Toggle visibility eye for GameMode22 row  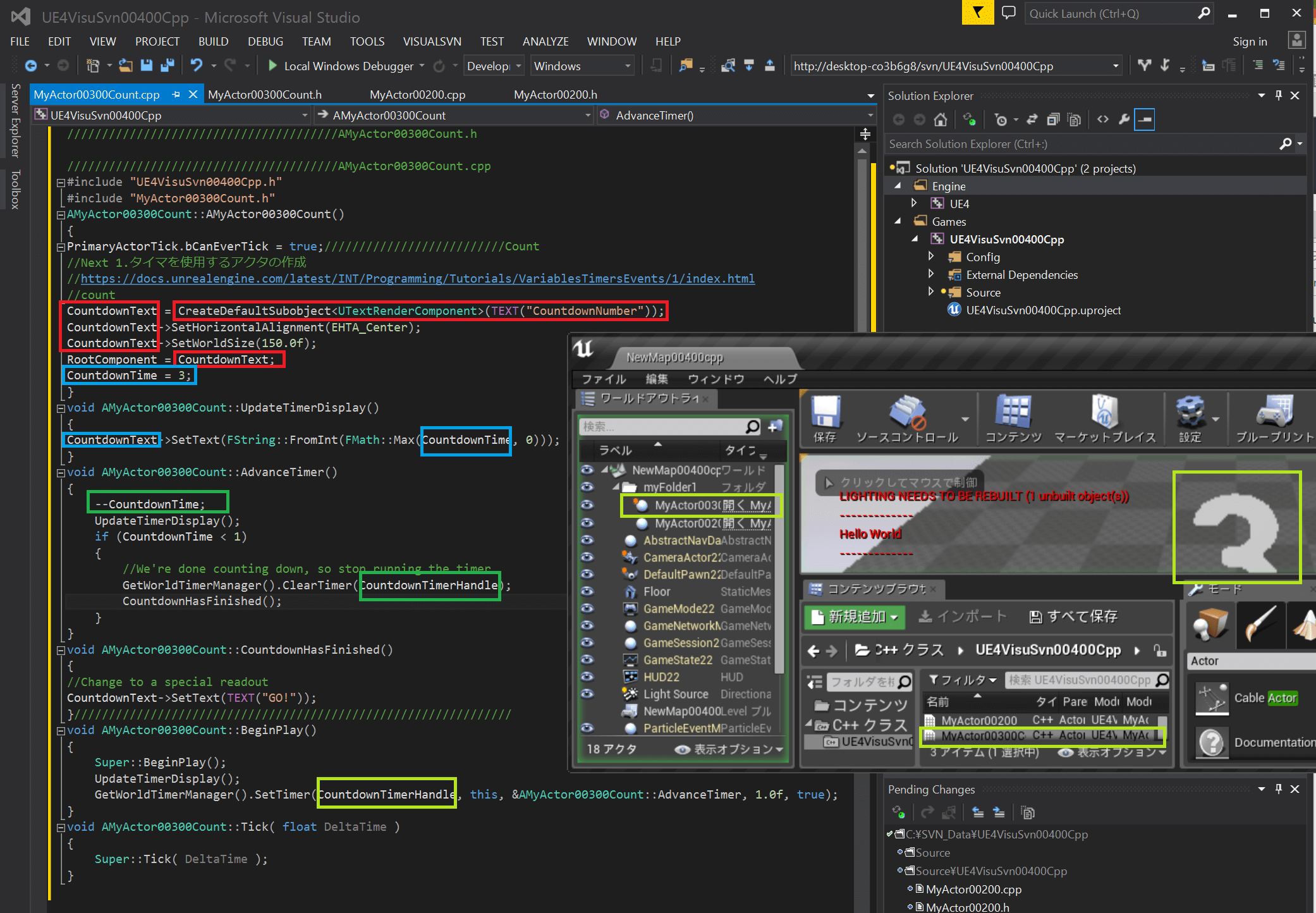point(587,608)
